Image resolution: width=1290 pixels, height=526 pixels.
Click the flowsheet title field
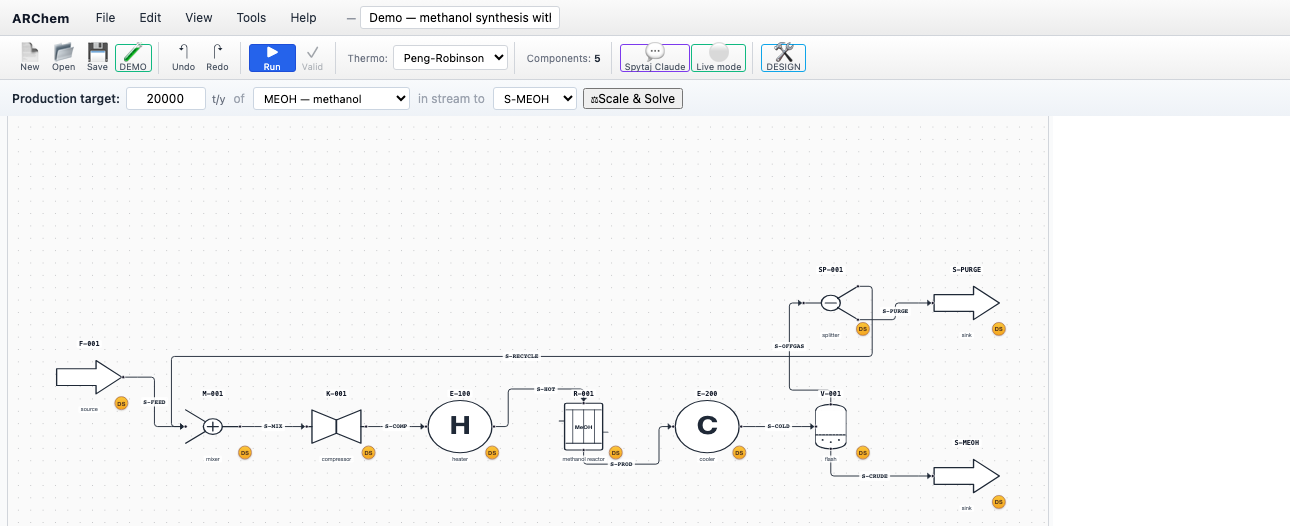click(x=460, y=18)
